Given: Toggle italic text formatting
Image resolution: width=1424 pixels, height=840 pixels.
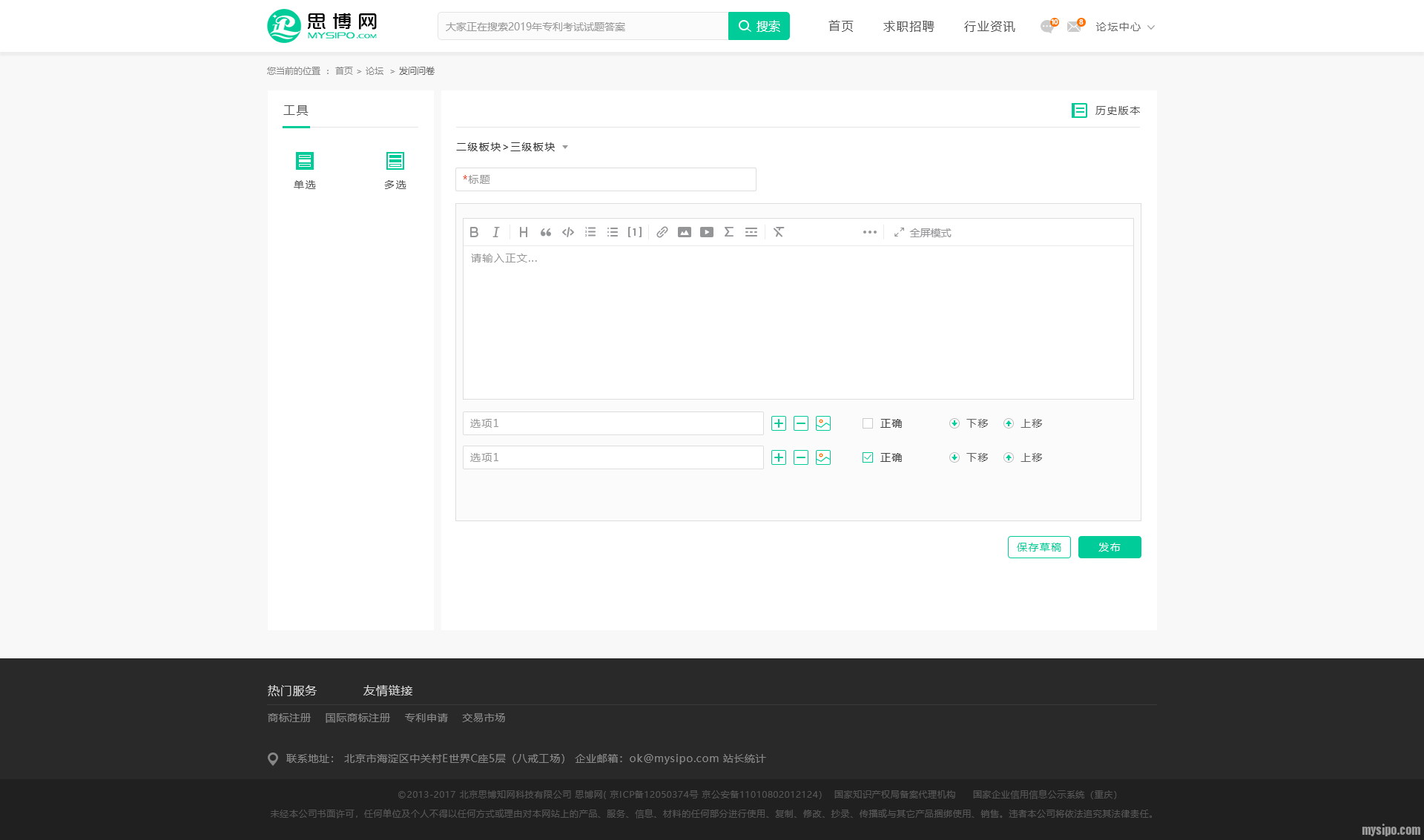Looking at the screenshot, I should tap(496, 232).
